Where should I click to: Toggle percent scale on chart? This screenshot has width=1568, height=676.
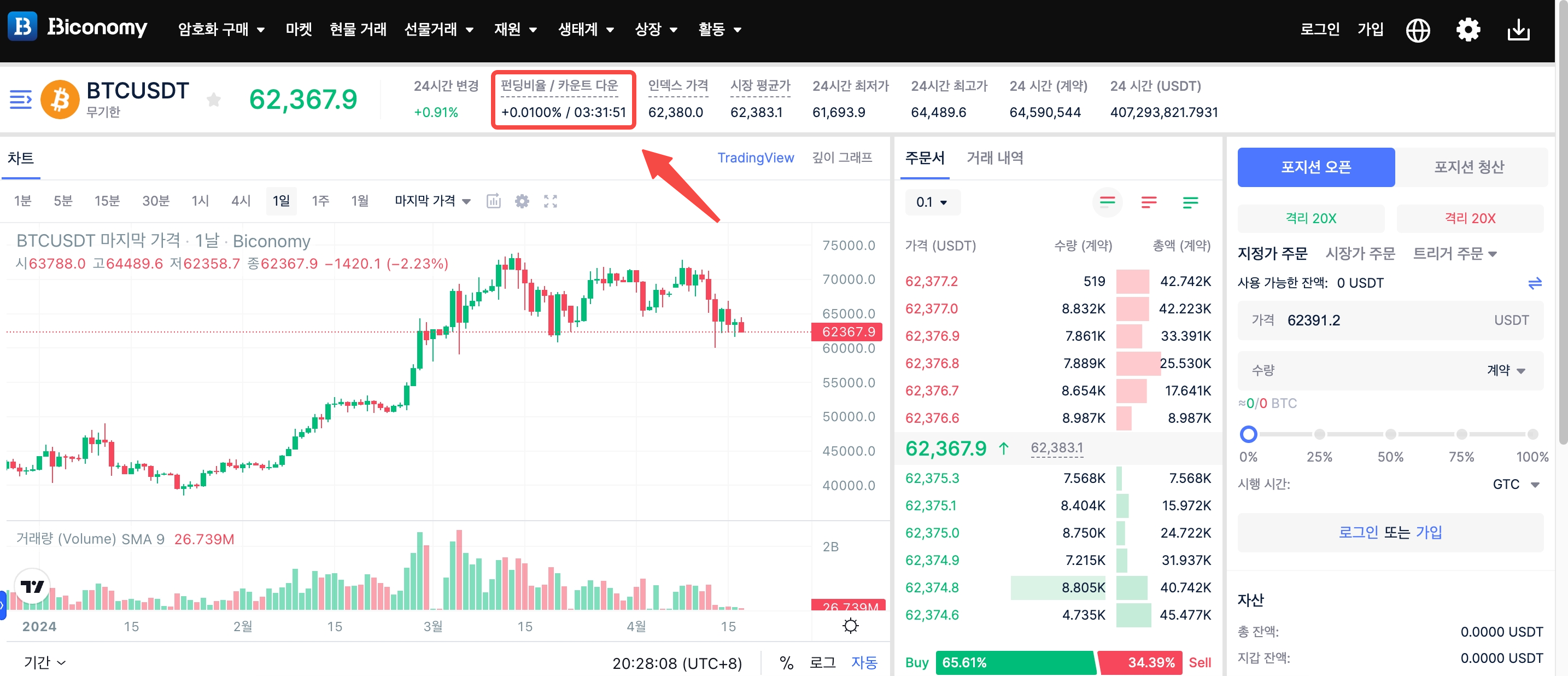pos(786,663)
